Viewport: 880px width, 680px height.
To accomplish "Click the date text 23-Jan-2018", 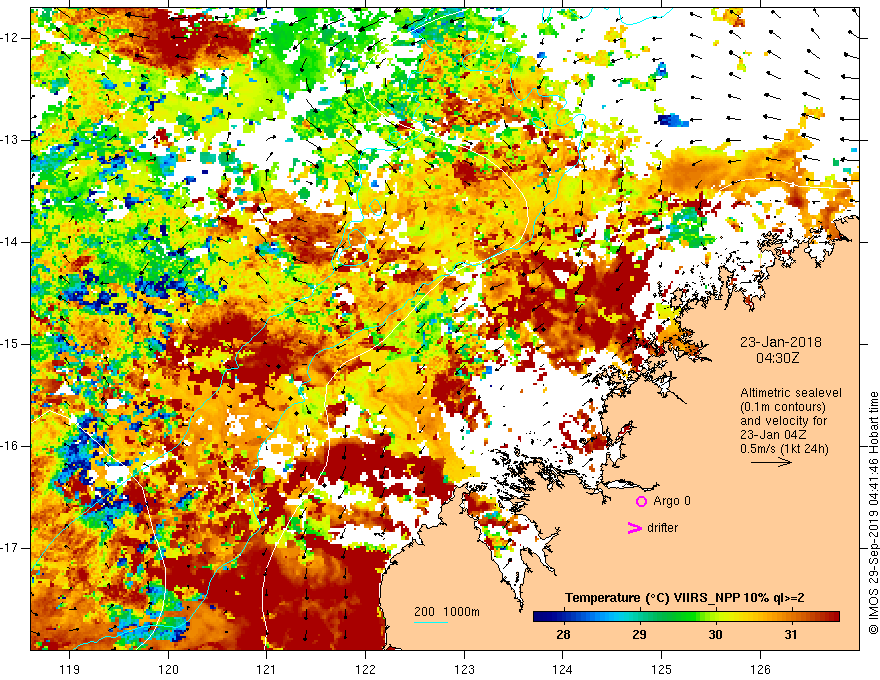I will [x=780, y=342].
